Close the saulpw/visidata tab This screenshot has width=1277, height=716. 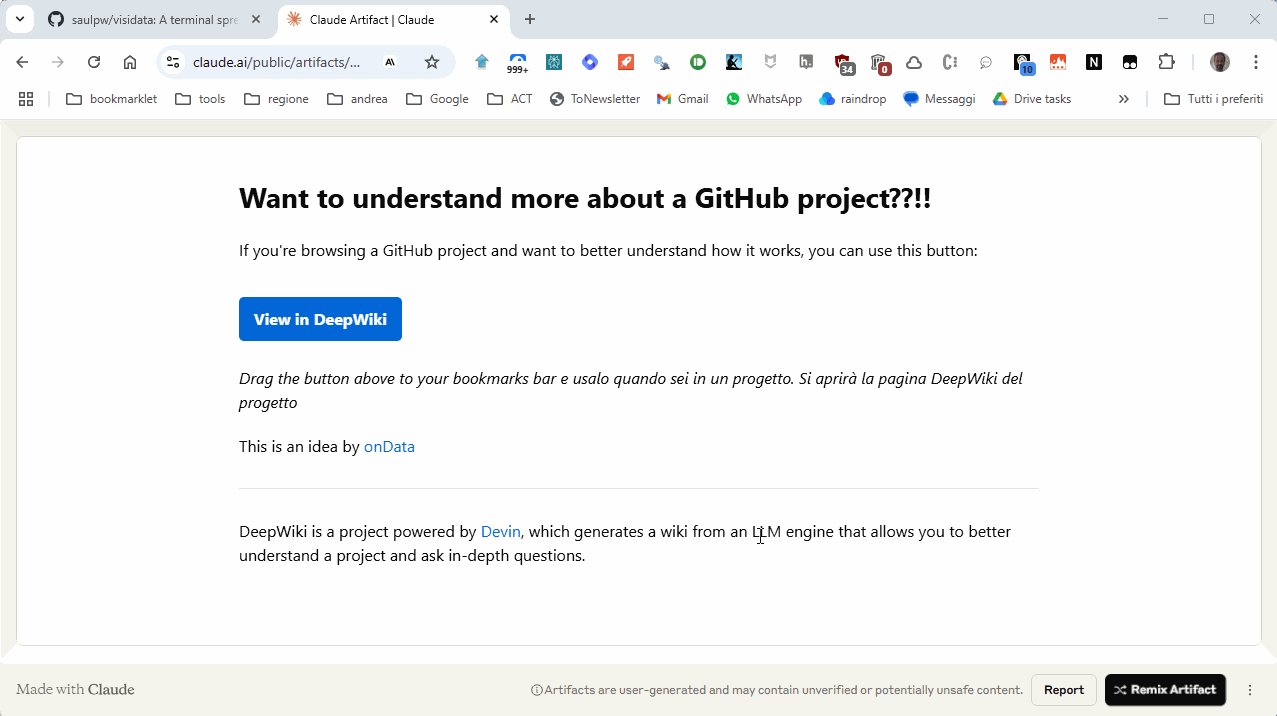[256, 19]
